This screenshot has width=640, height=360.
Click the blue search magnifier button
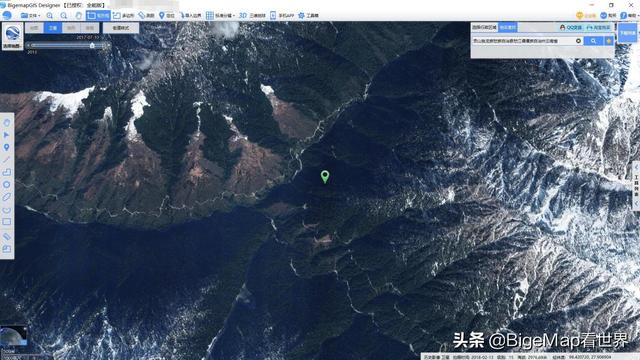point(593,41)
